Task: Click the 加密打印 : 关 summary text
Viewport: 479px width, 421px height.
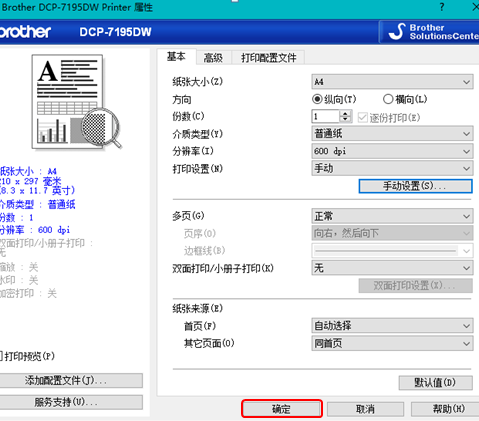Action: 28,293
